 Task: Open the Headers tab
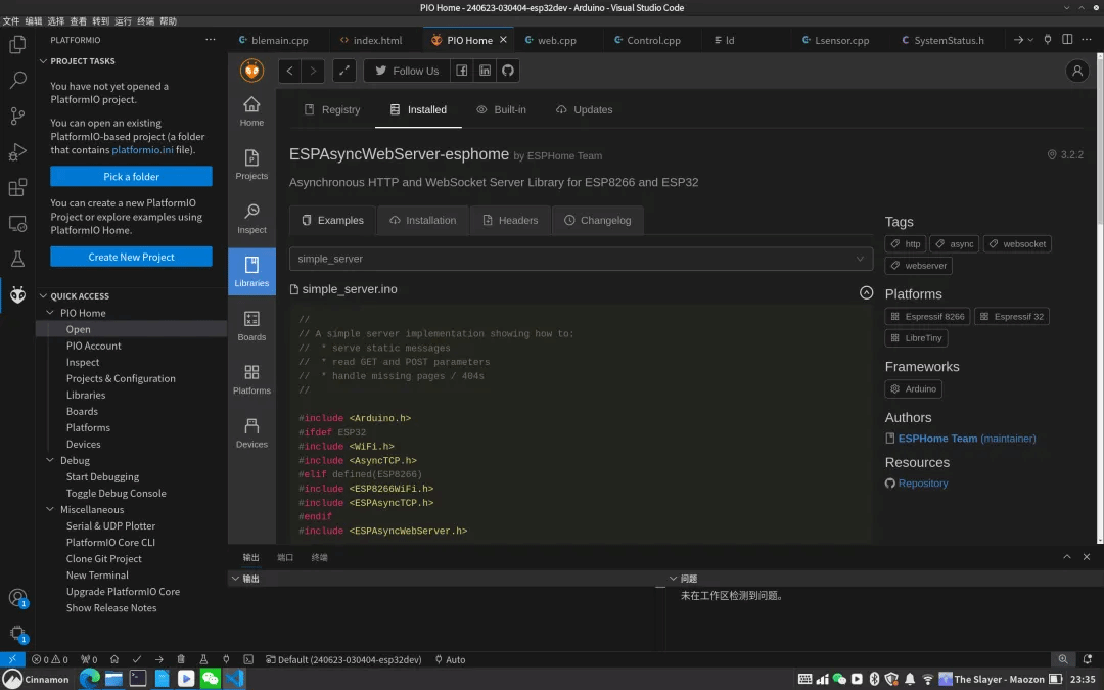pyautogui.click(x=510, y=220)
